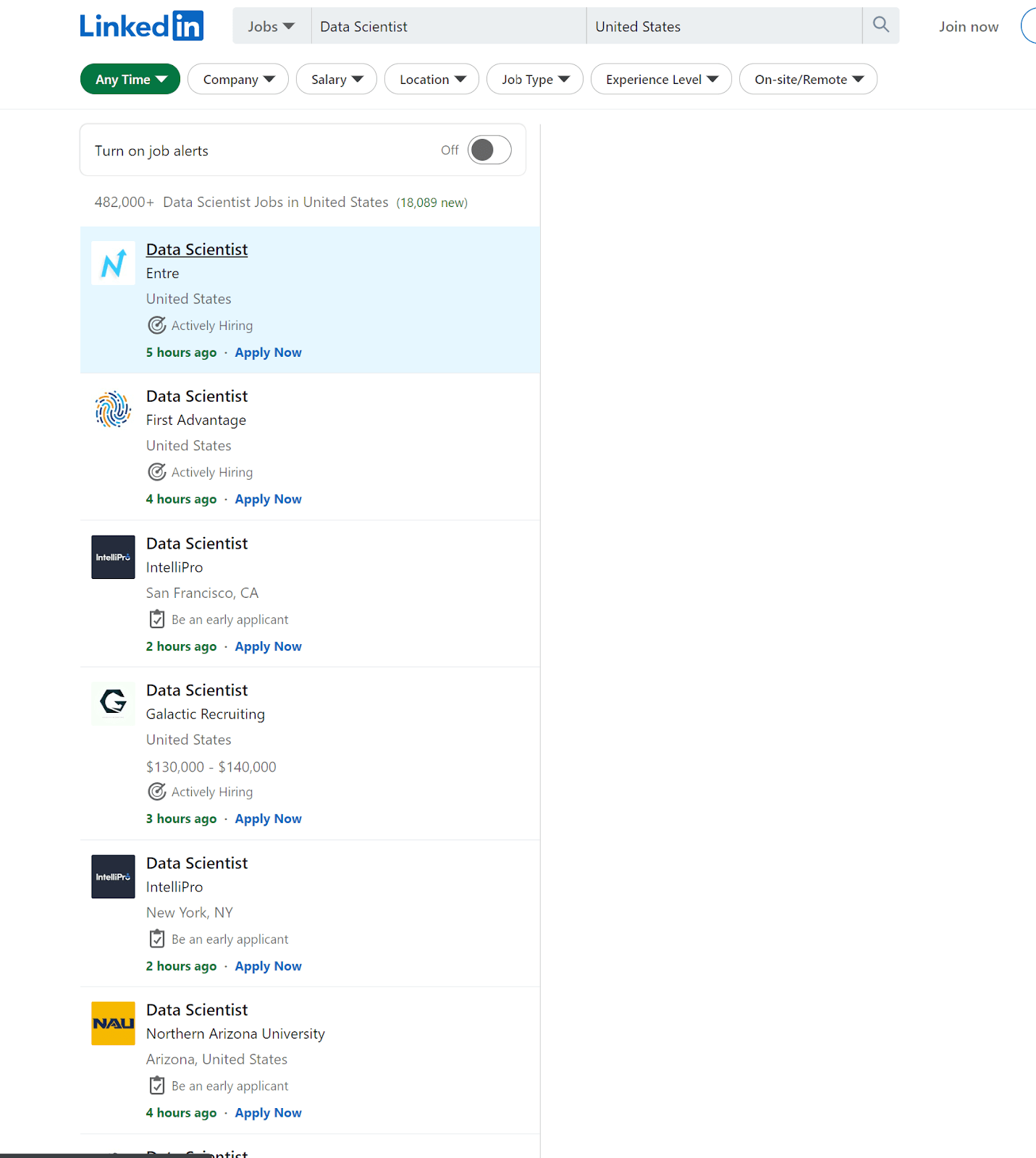The height and width of the screenshot is (1158, 1036).
Task: Click the New York, NY location text
Action: click(190, 913)
